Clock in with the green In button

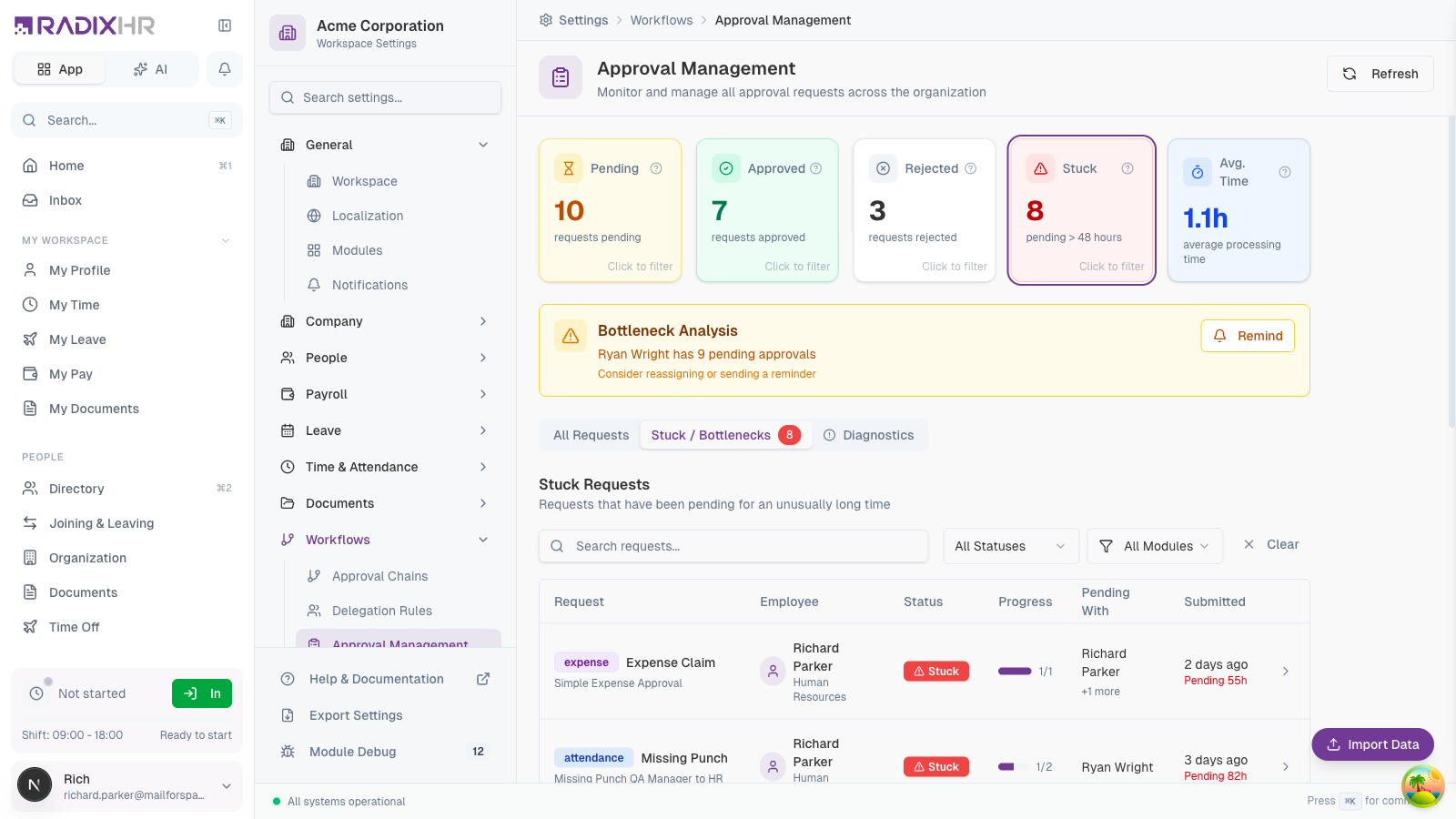202,693
